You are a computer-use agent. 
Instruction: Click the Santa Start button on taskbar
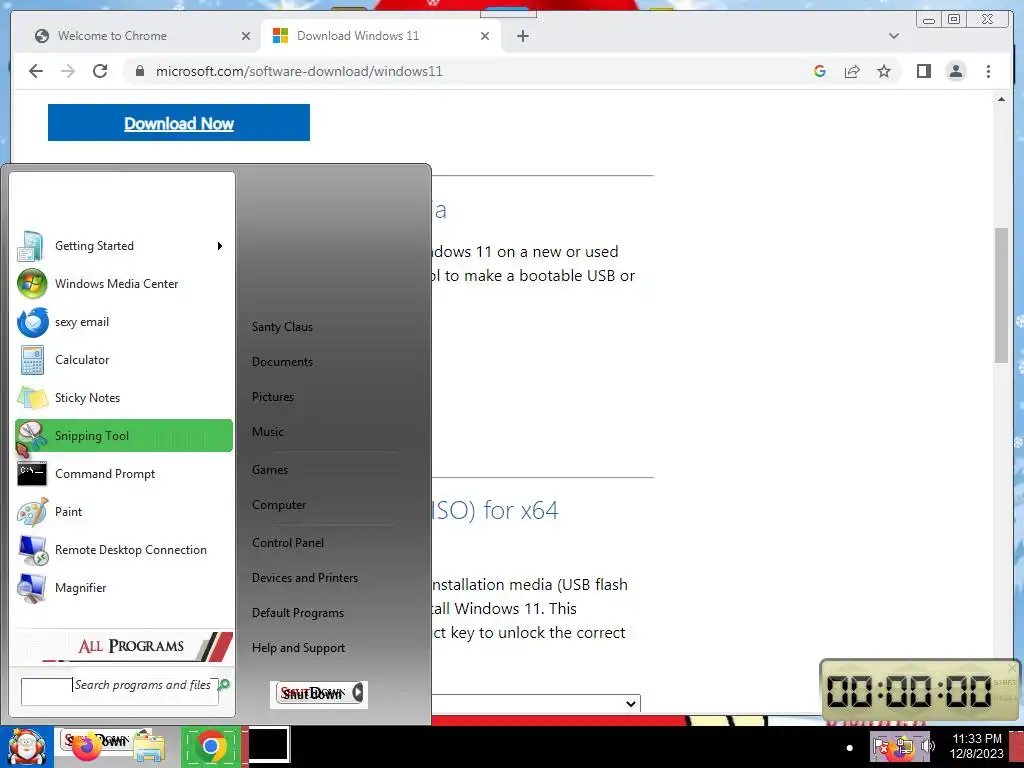[26, 747]
